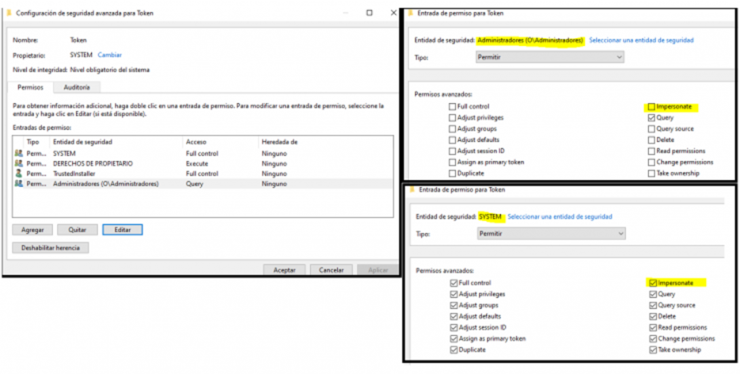Untick Query in the SYSTEM entry
This screenshot has height=374, width=740.
(x=653, y=294)
